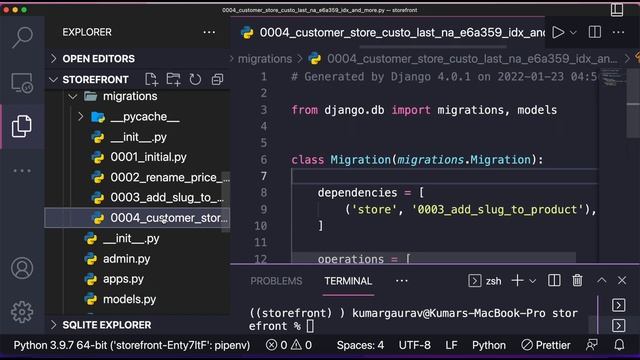Change LF end of line sequence
The width and height of the screenshot is (640, 360).
[x=451, y=345]
